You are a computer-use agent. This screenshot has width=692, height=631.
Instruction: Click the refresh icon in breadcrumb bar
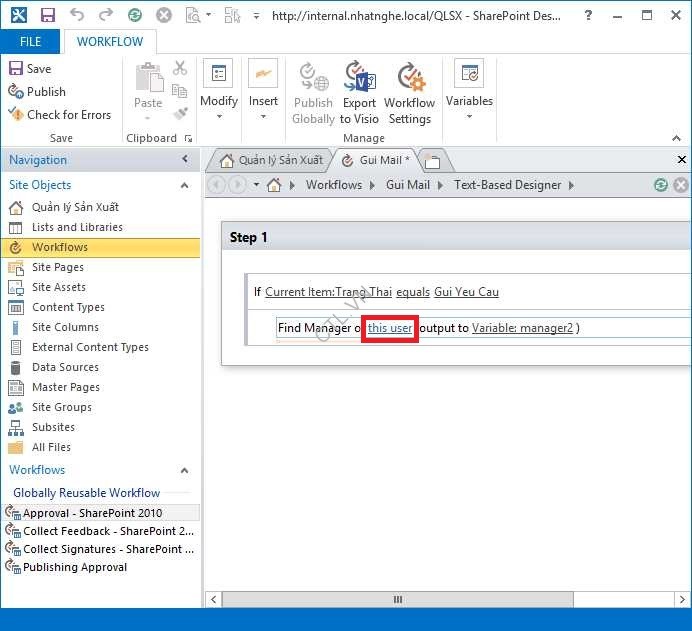[660, 185]
